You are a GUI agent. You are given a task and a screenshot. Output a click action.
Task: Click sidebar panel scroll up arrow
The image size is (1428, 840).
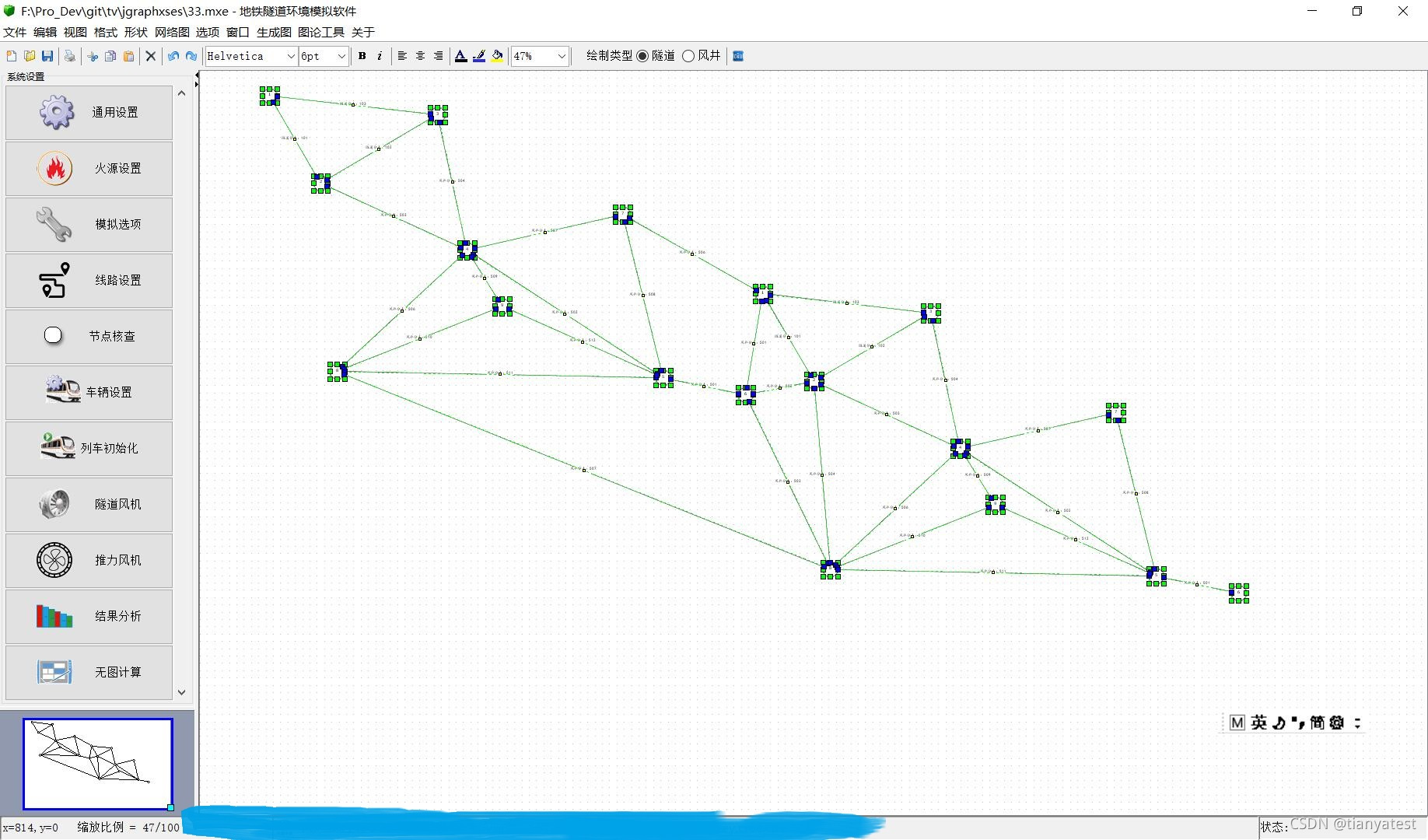182,93
